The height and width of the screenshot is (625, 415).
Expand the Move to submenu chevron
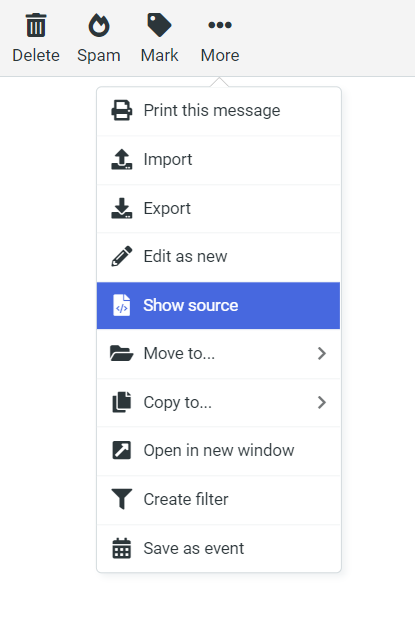[322, 354]
